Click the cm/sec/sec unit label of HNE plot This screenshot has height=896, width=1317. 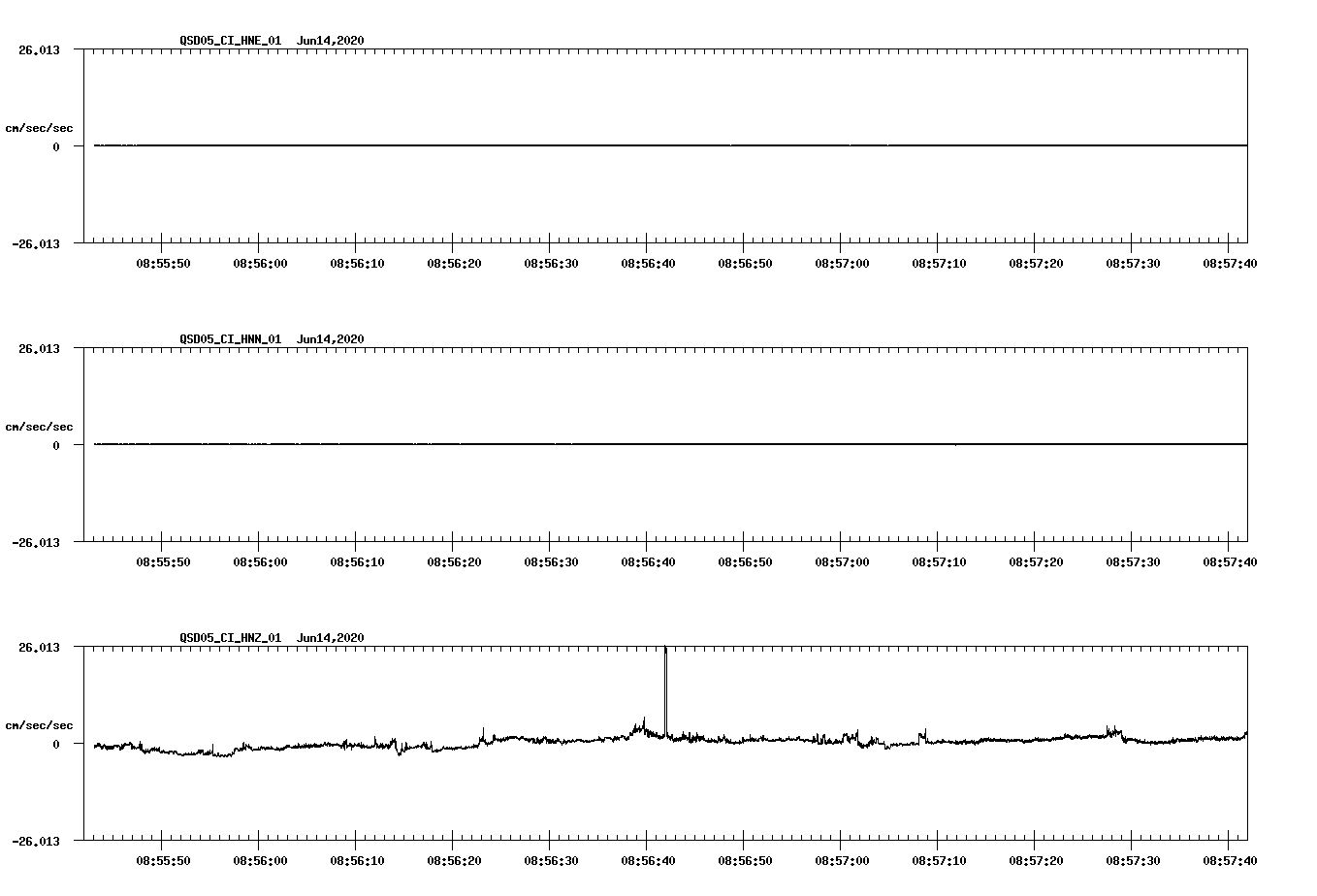point(39,129)
